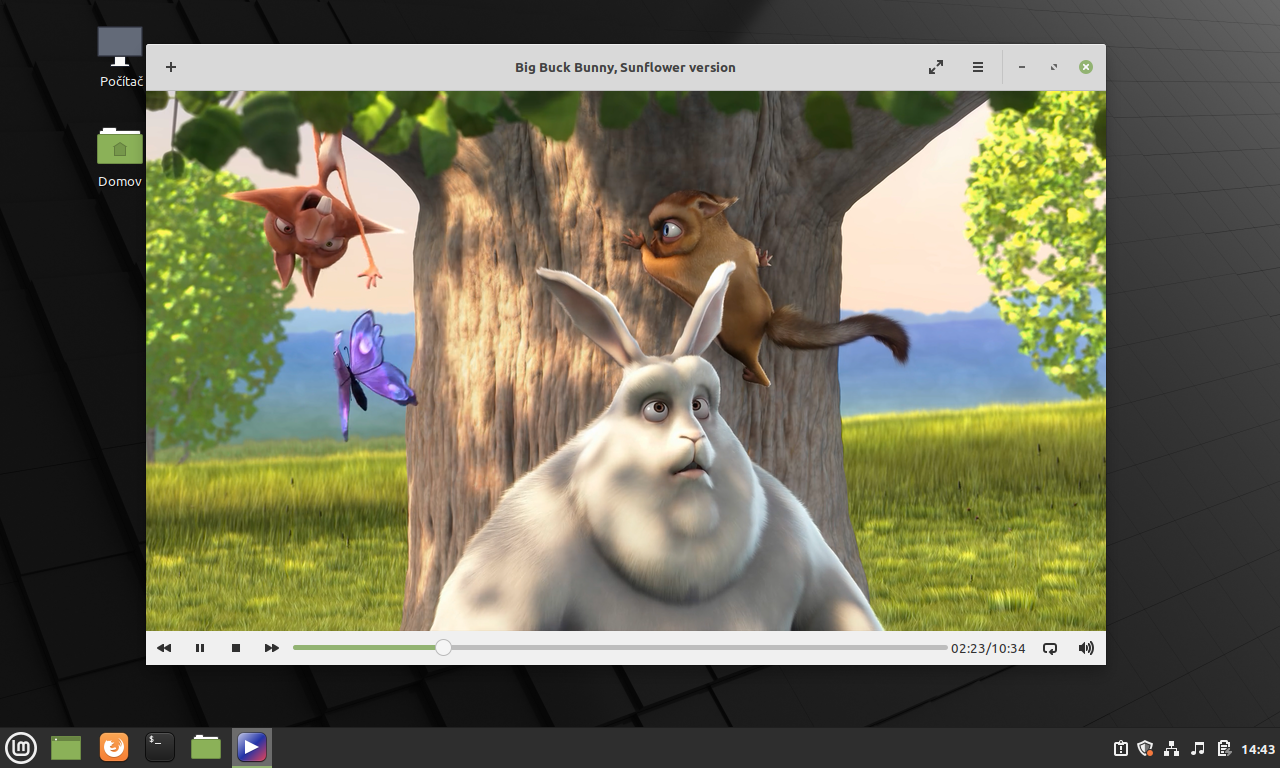The image size is (1280, 768).
Task: Select the fast forward icon
Action: click(271, 648)
